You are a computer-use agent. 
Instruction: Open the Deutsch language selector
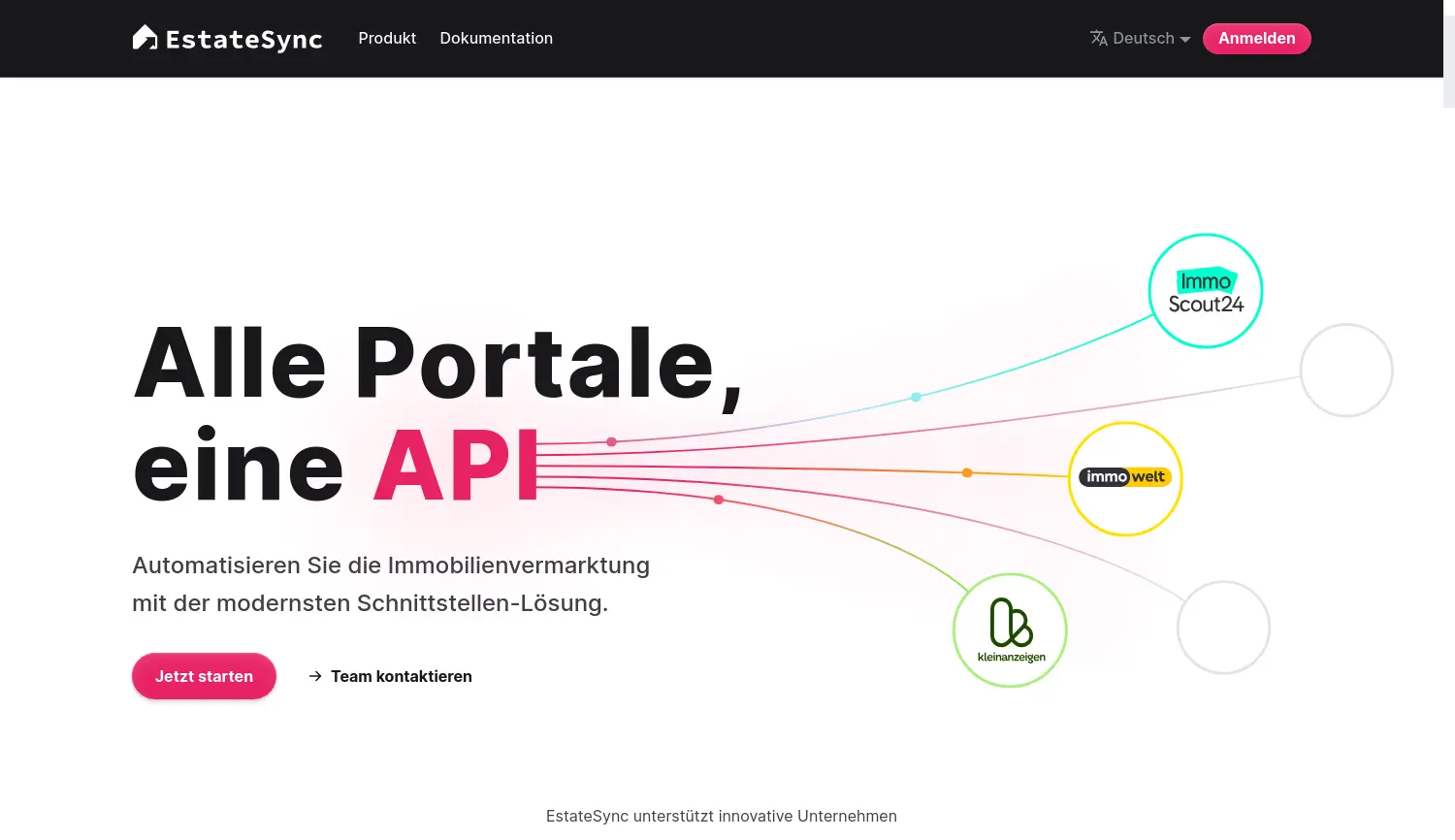tap(1143, 38)
